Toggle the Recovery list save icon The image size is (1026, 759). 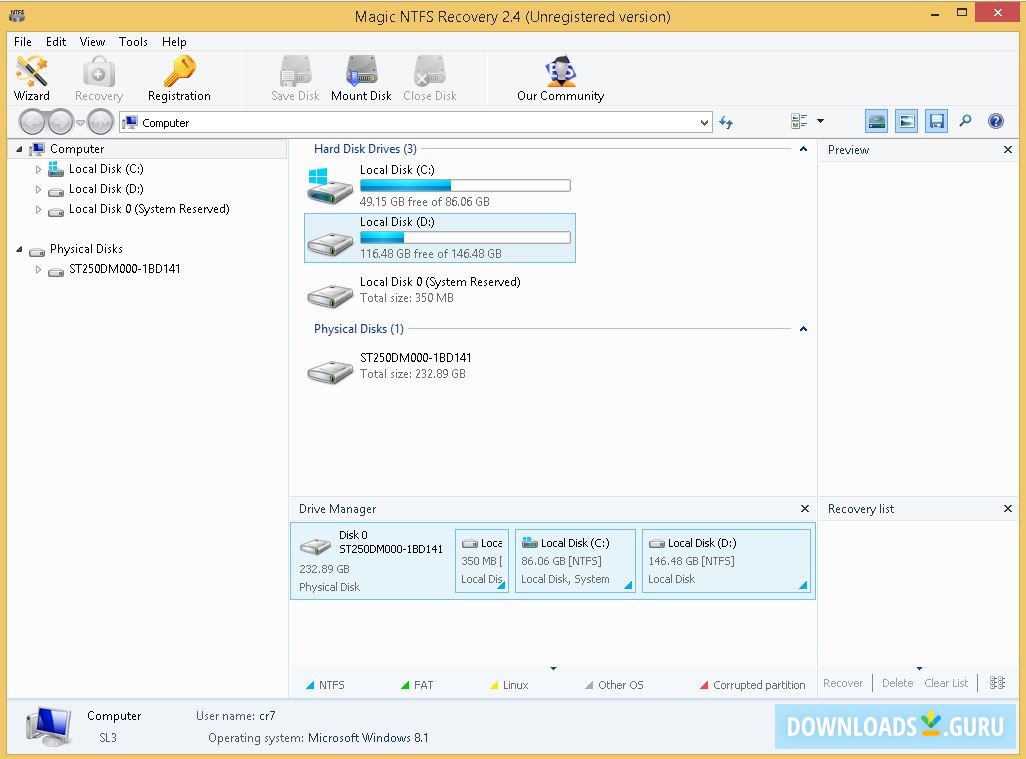936,121
